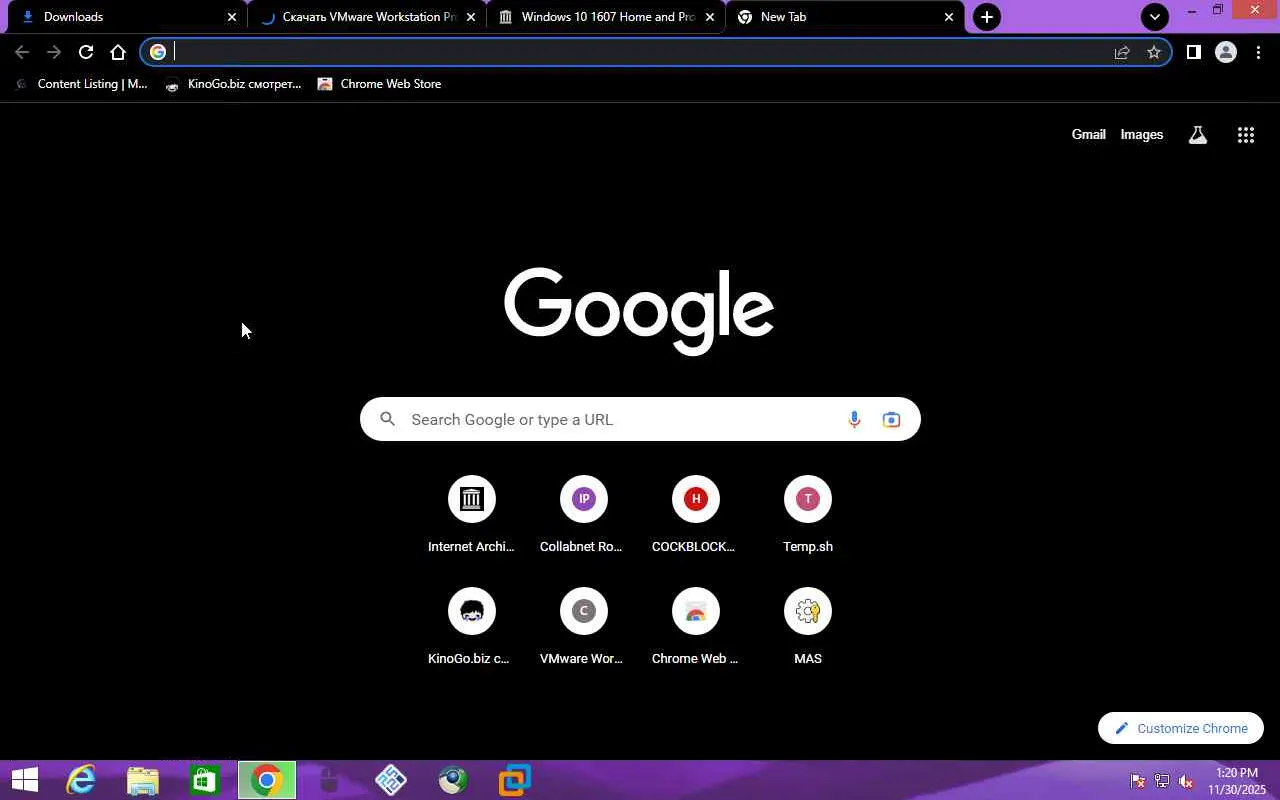Open the globe-shaped app on taskbar
Image resolution: width=1280 pixels, height=800 pixels.
(x=453, y=780)
